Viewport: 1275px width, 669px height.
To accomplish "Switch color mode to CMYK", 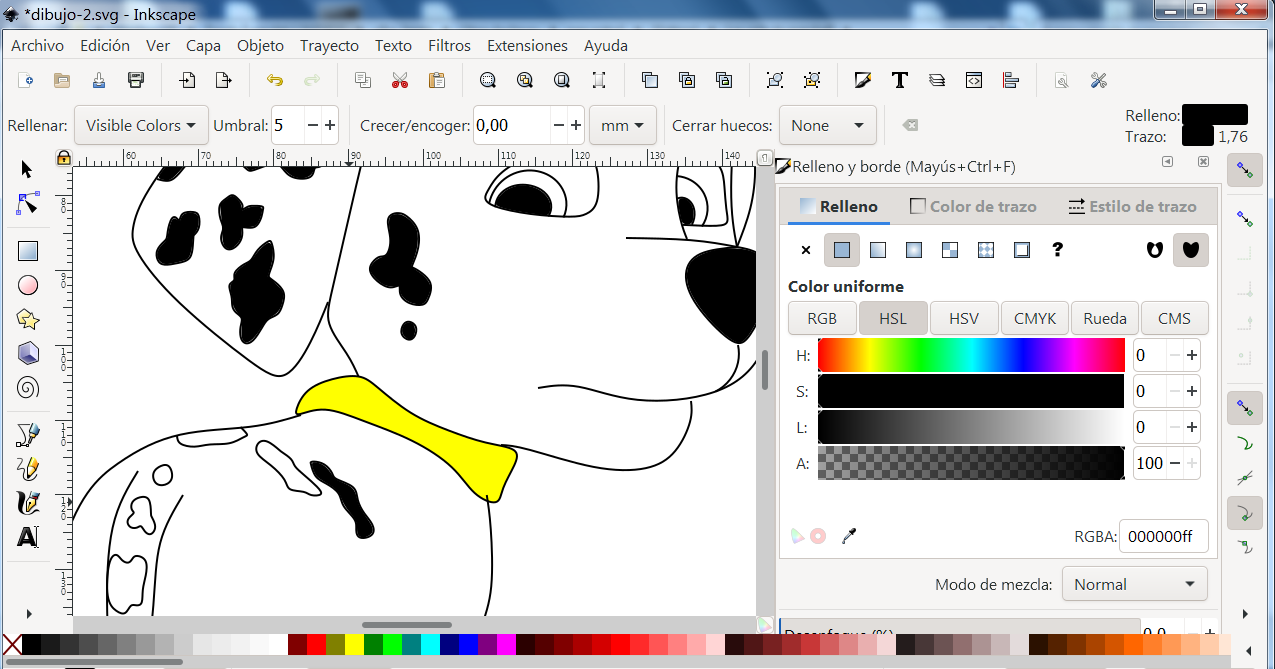I will pyautogui.click(x=1035, y=318).
